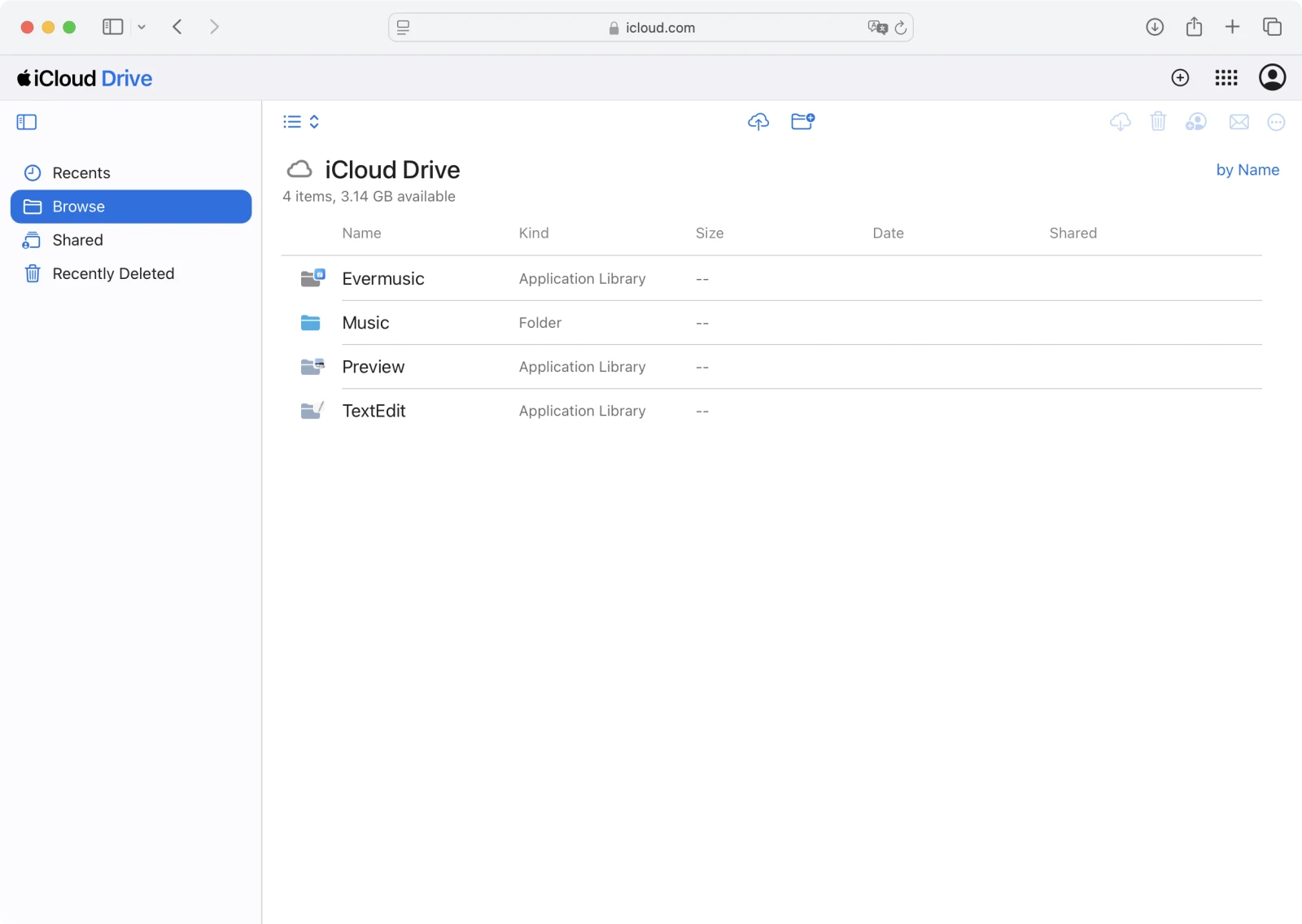The height and width of the screenshot is (924, 1302).
Task: Click the Email attachment icon
Action: [x=1239, y=121]
